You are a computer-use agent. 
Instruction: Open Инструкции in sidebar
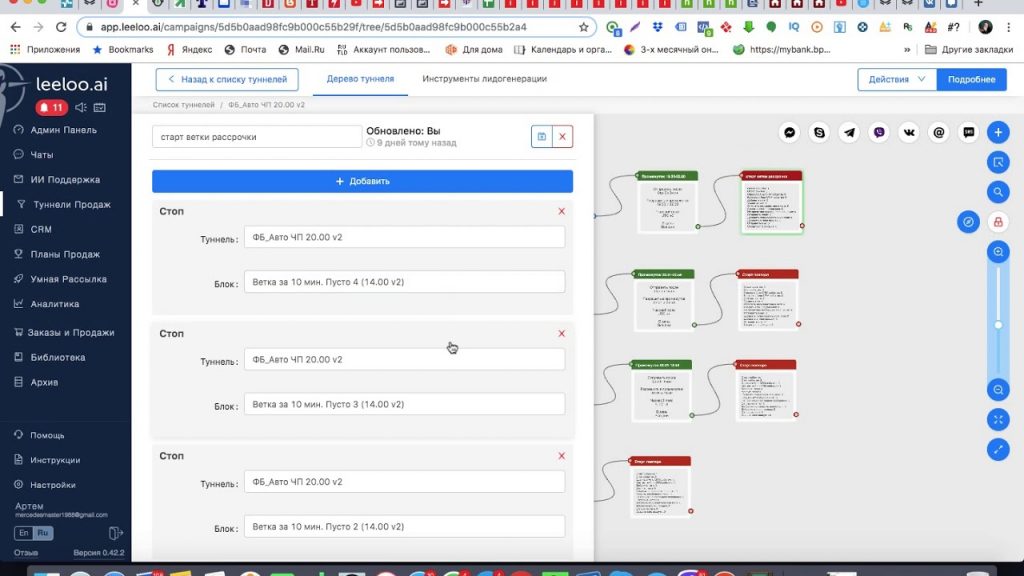(x=55, y=460)
